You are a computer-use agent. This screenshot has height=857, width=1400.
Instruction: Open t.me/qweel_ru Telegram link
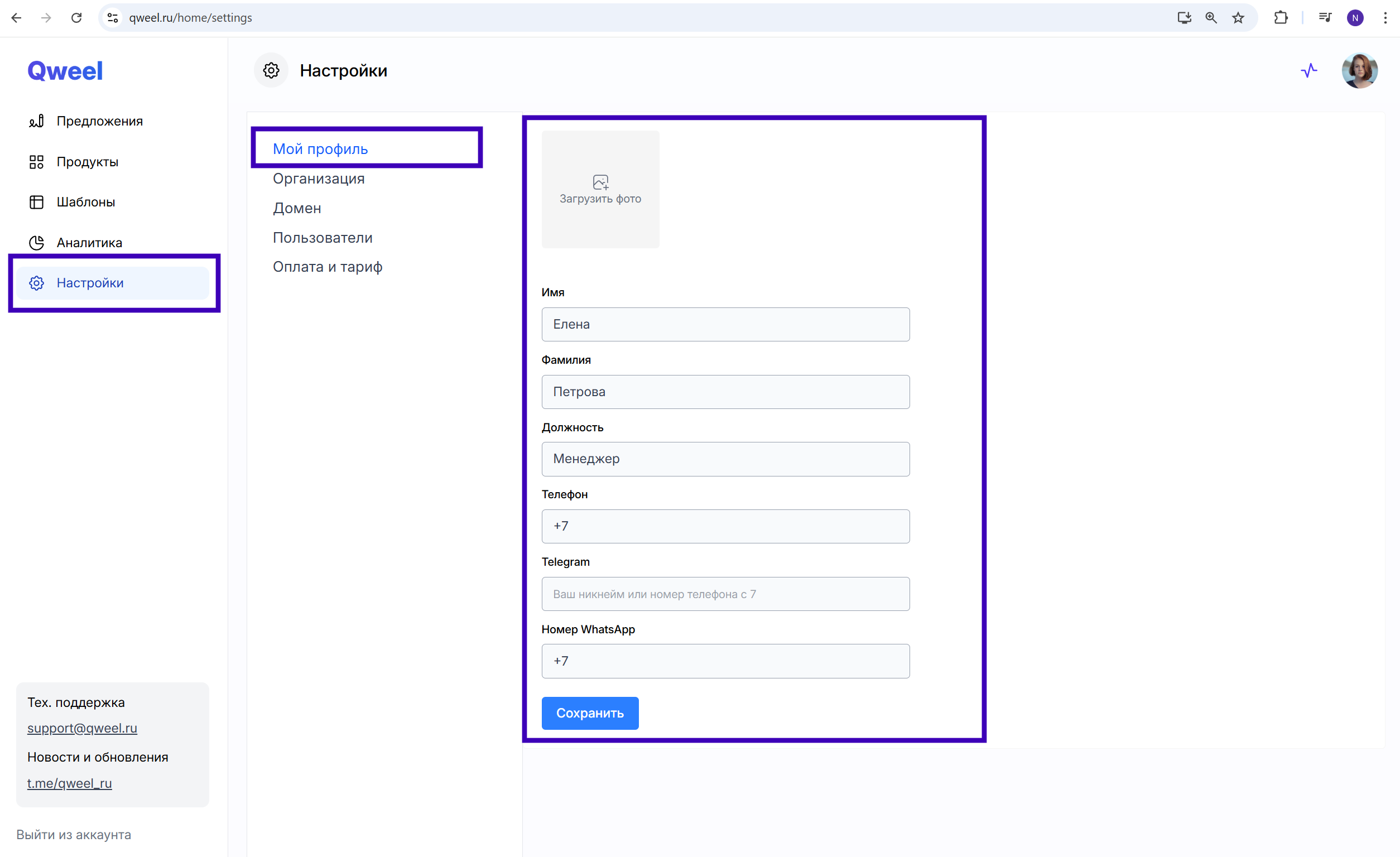point(69,783)
